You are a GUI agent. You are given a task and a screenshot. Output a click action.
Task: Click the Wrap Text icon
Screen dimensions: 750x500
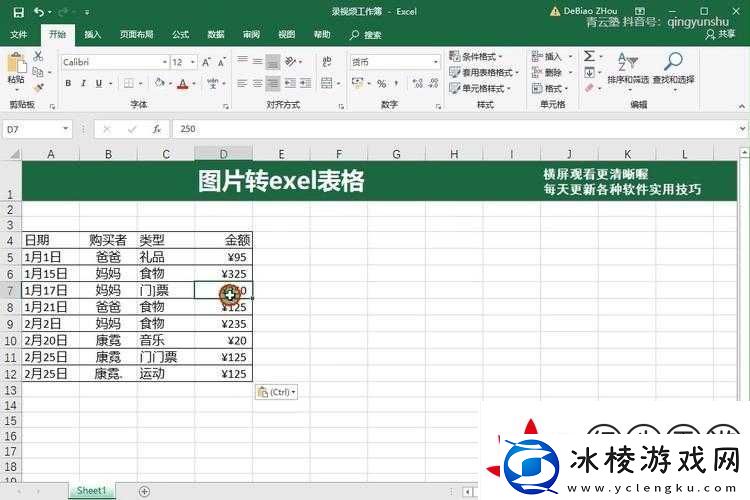pos(327,61)
